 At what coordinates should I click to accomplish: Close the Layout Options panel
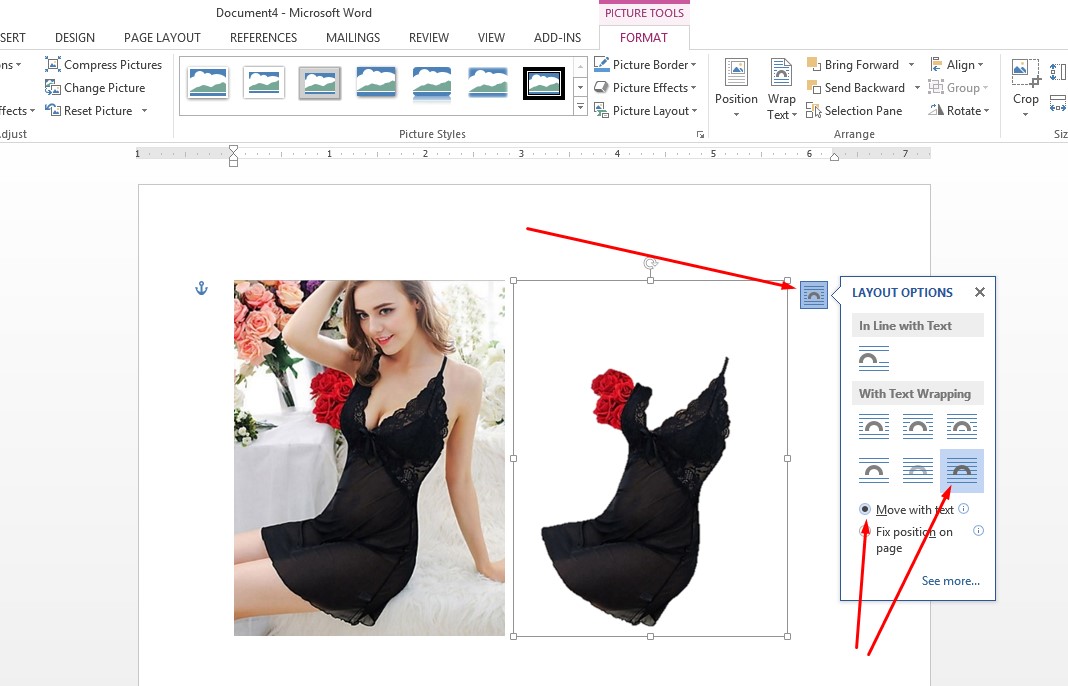[x=979, y=292]
